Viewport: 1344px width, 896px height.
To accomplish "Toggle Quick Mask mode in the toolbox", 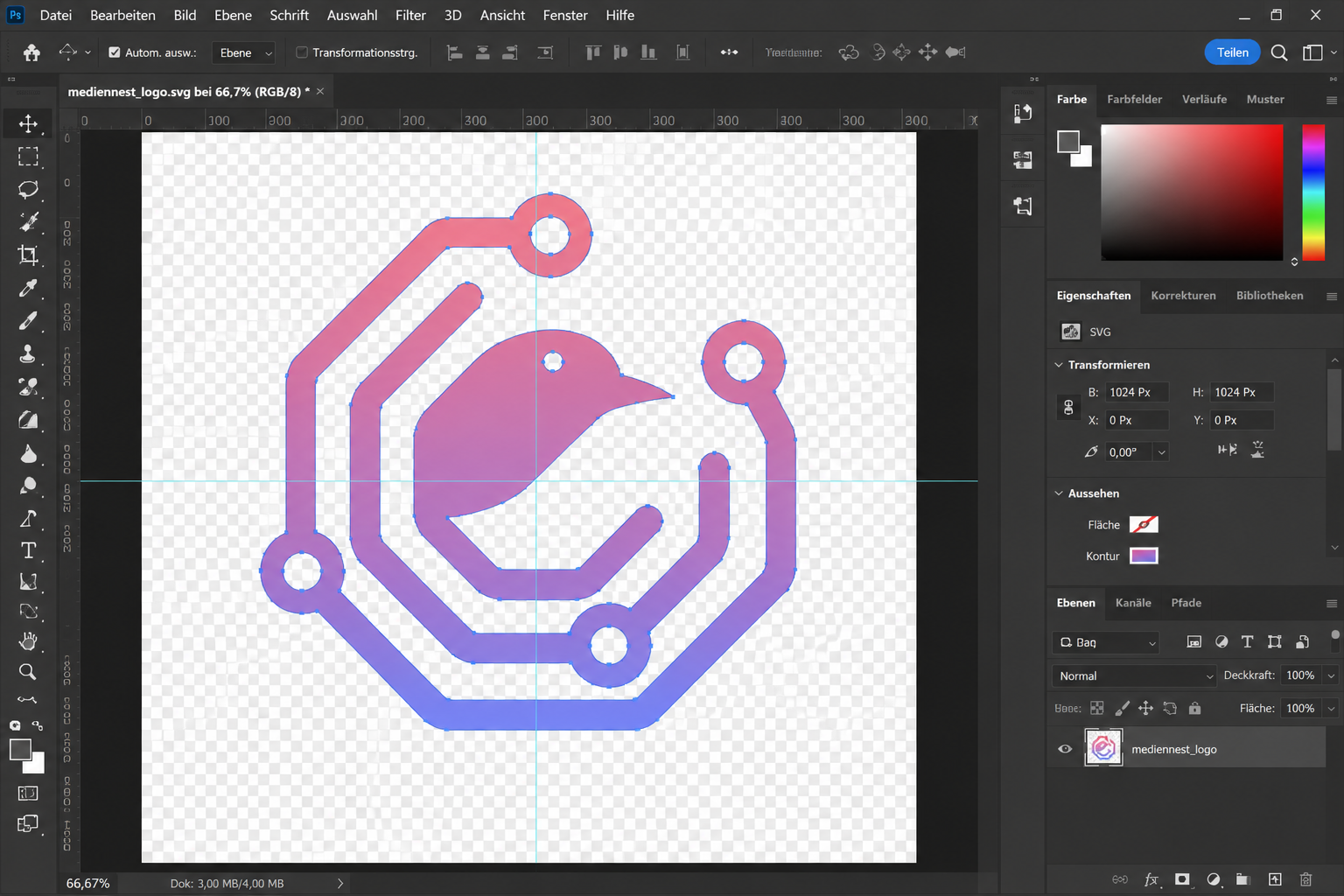I will tap(28, 793).
